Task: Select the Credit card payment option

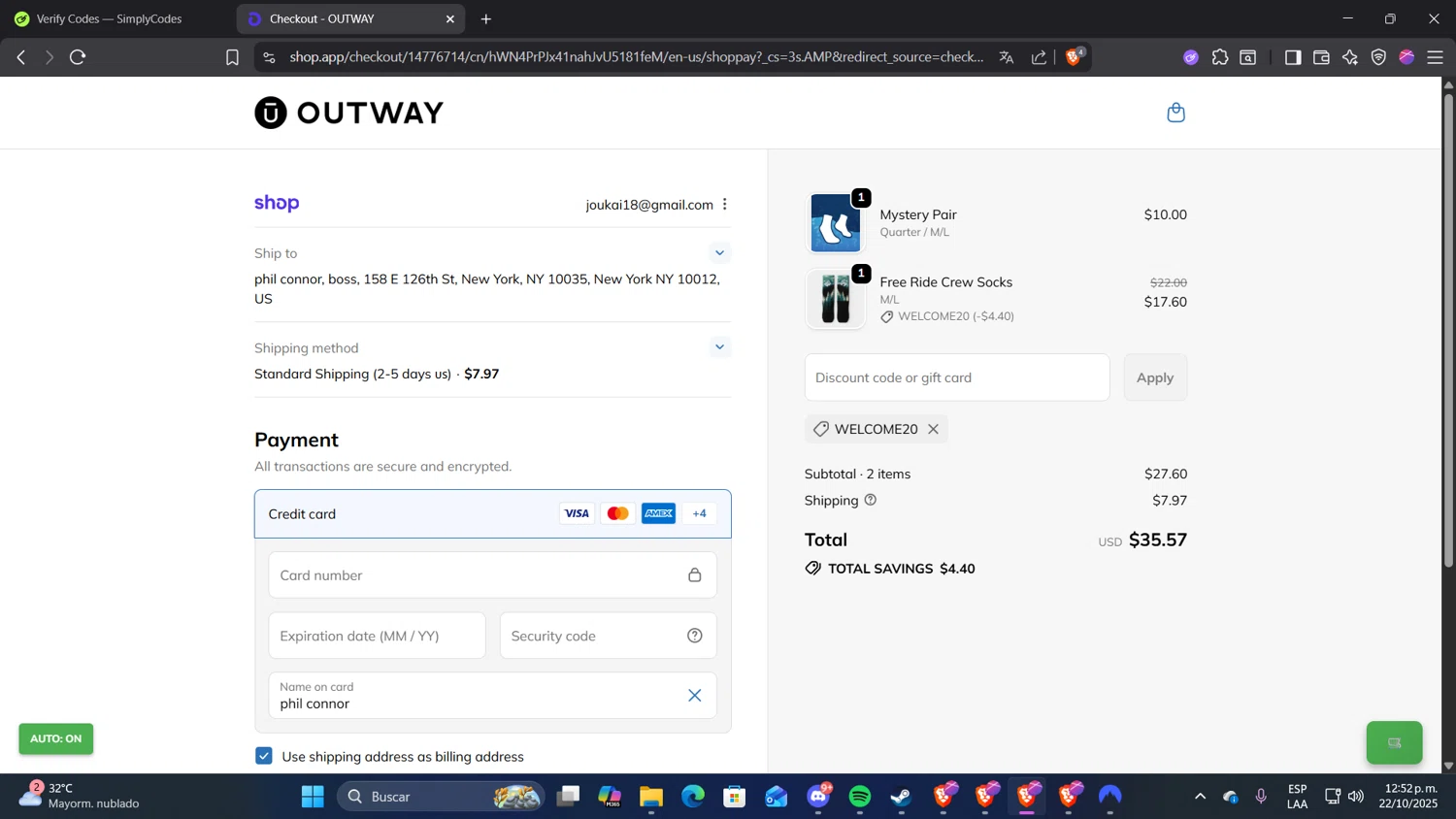Action: pos(493,513)
